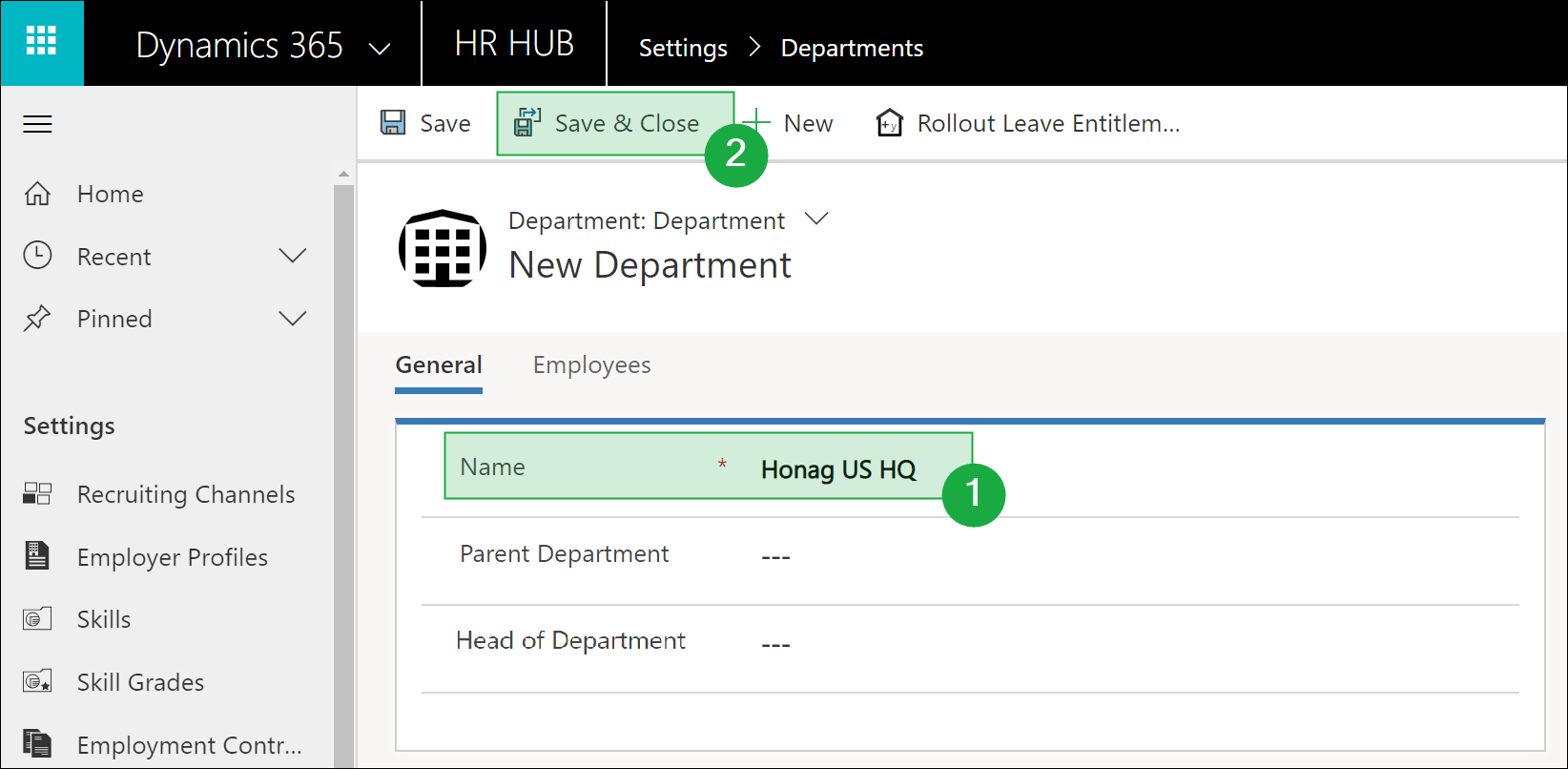Switch to the Employees tab

[x=591, y=365]
